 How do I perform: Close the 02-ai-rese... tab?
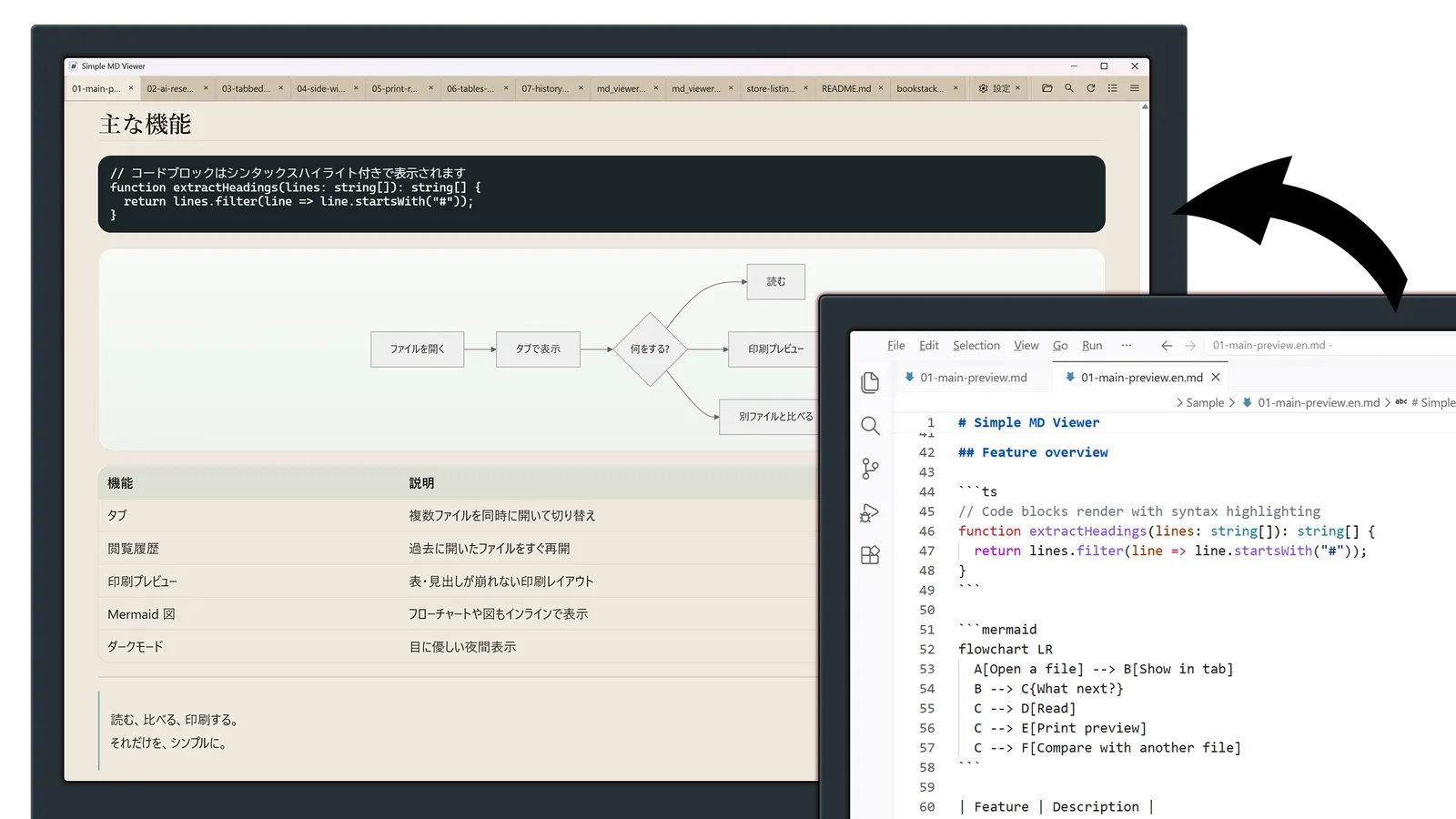point(206,88)
